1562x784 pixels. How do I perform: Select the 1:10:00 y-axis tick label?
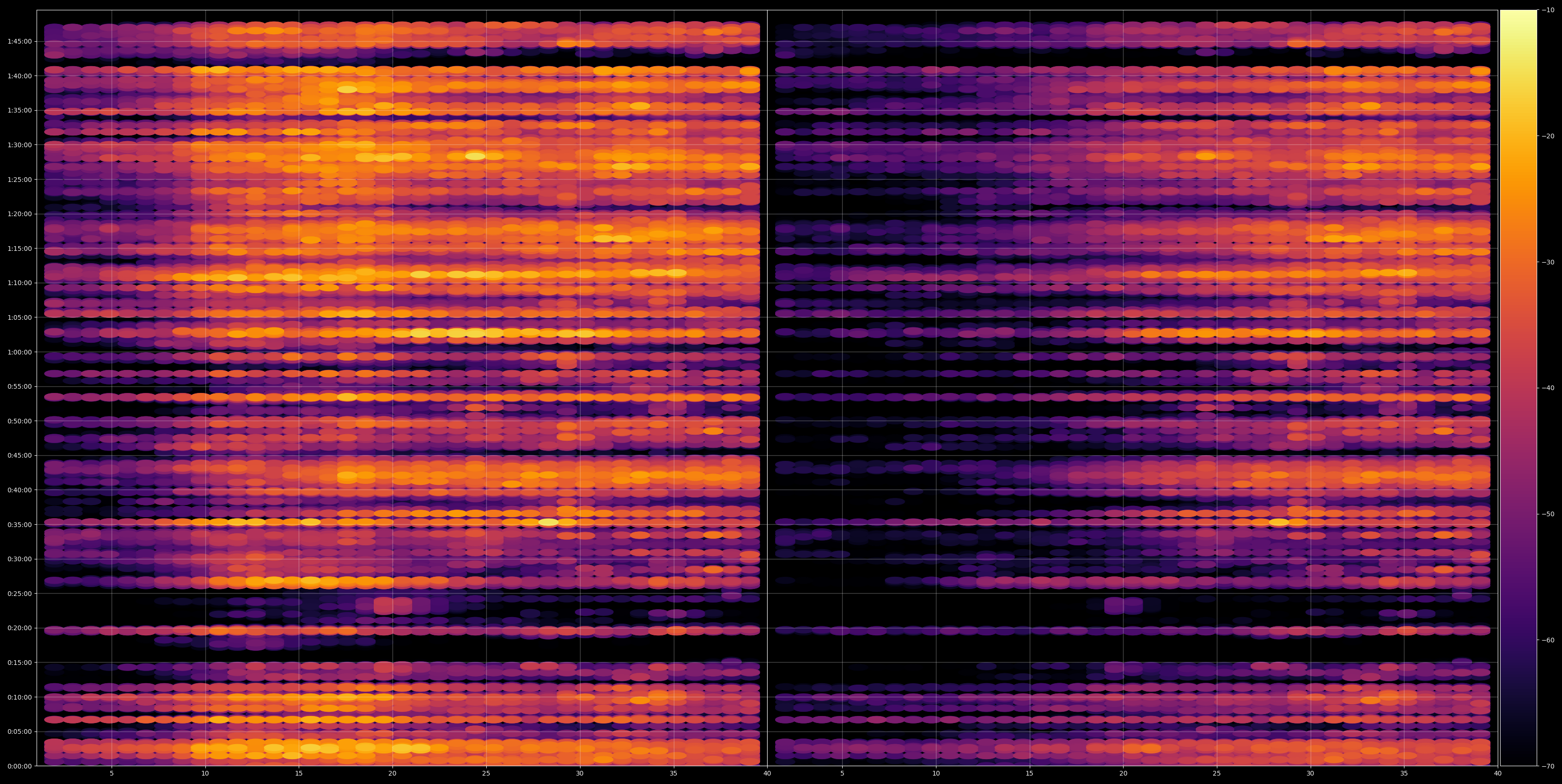(19, 283)
